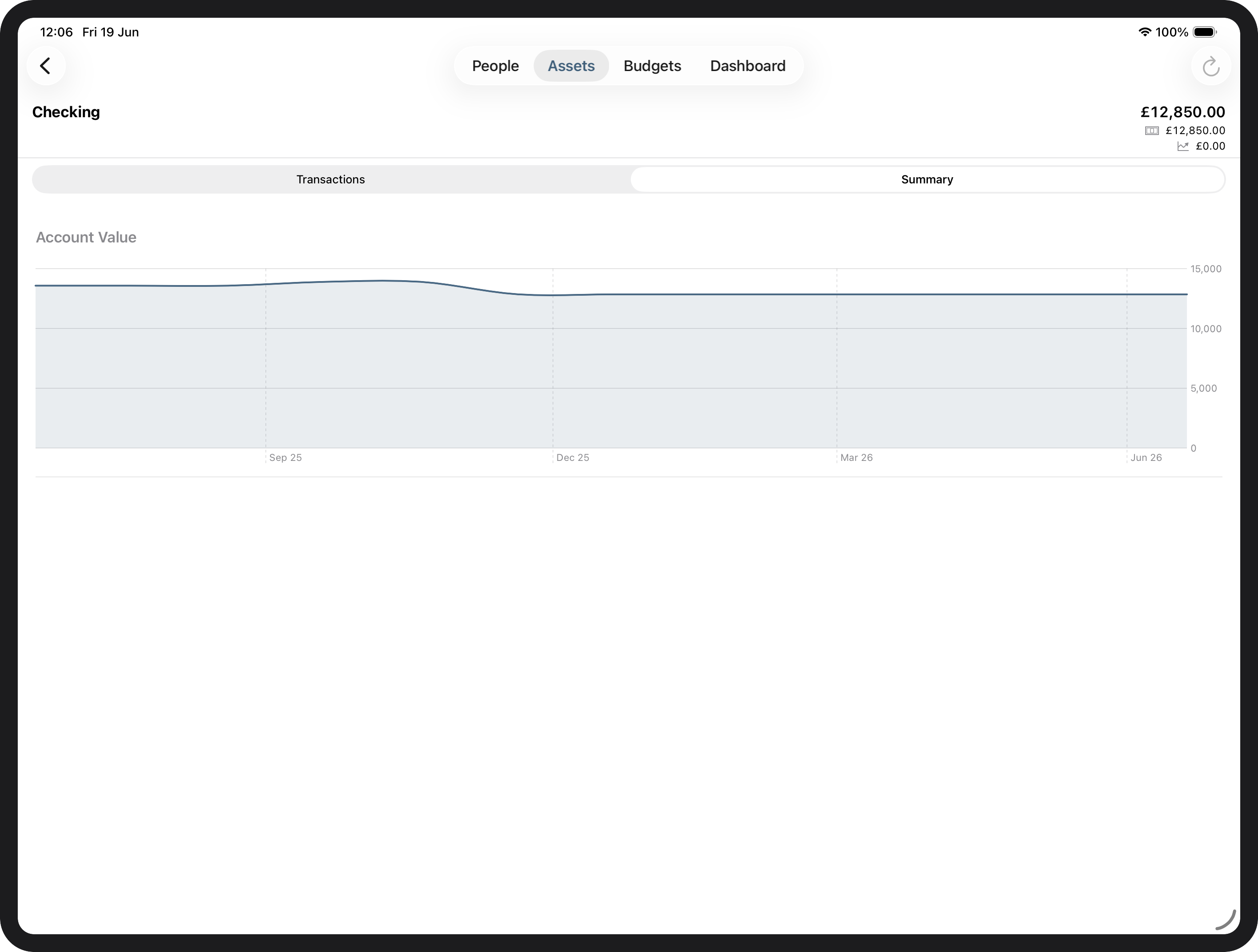This screenshot has width=1258, height=952.
Task: Click the 10,000 axis label
Action: (1206, 329)
